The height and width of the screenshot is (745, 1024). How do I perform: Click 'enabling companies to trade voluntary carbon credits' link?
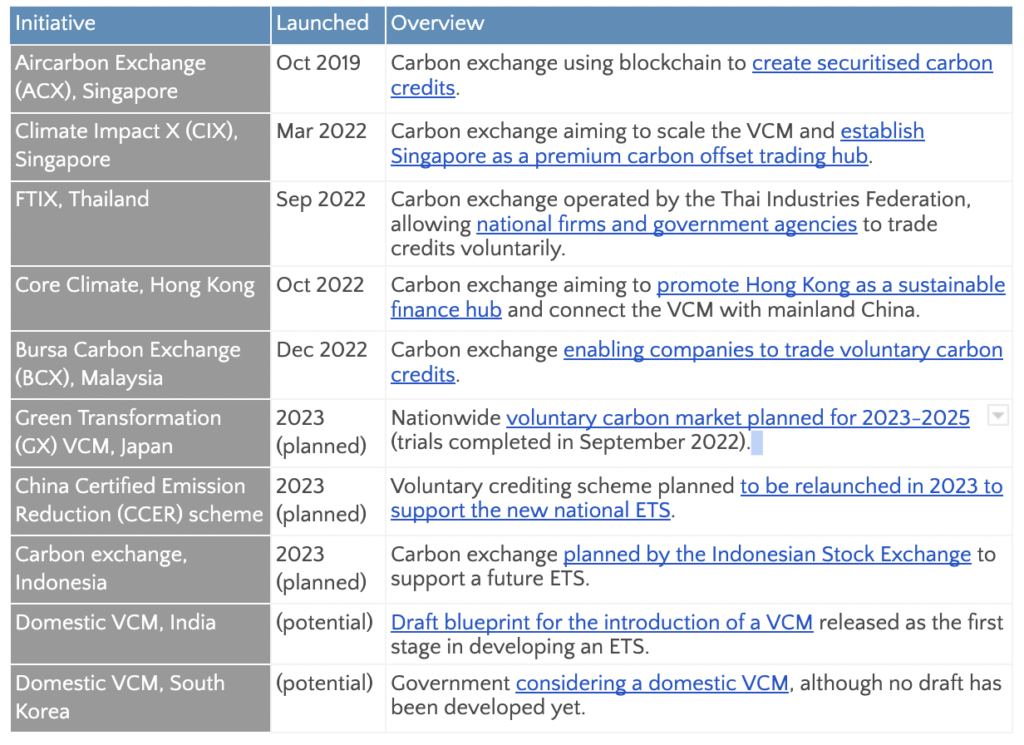pyautogui.click(x=782, y=350)
